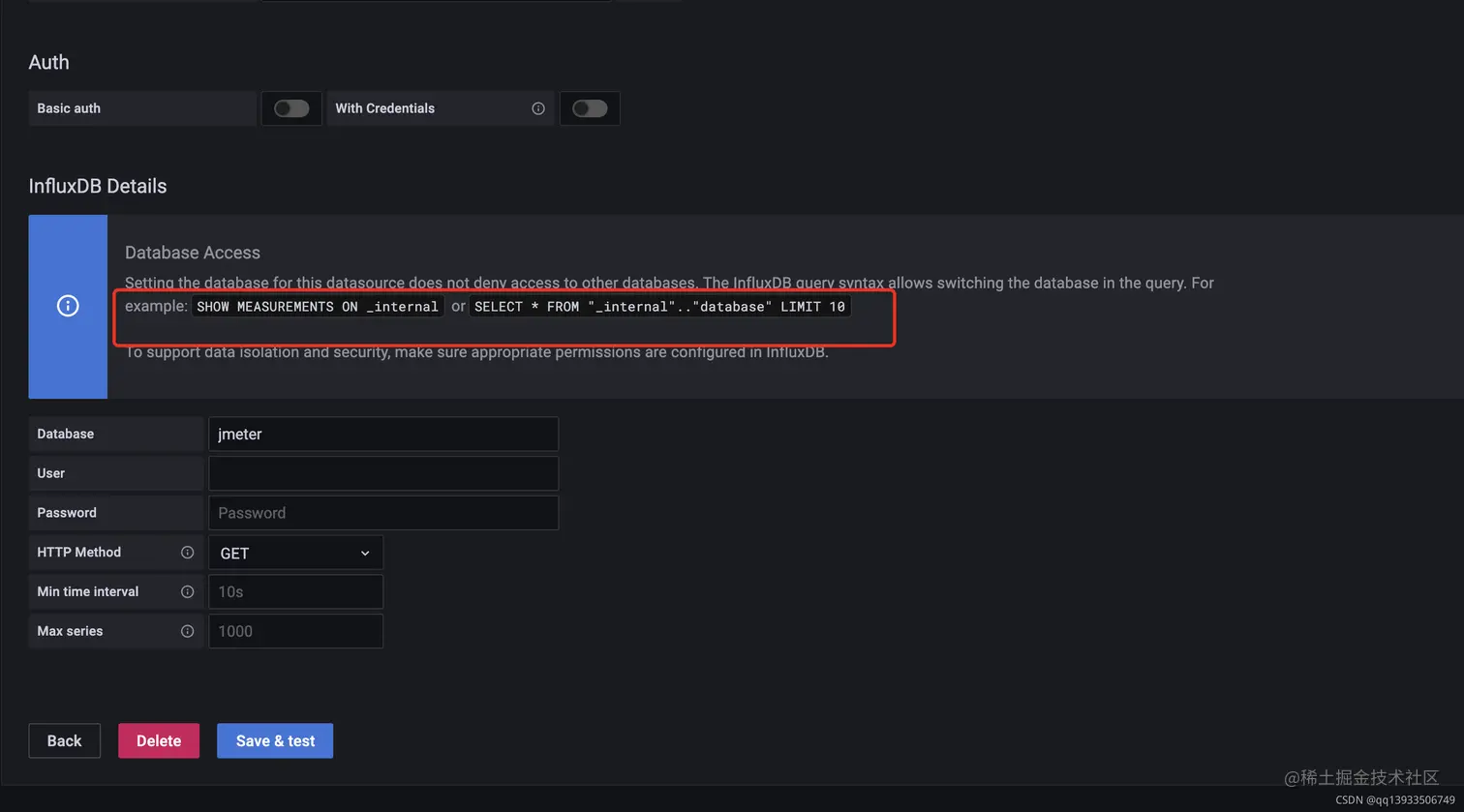This screenshot has height=812, width=1464.
Task: Click the InfluxDB Details heading
Action: coord(98,186)
